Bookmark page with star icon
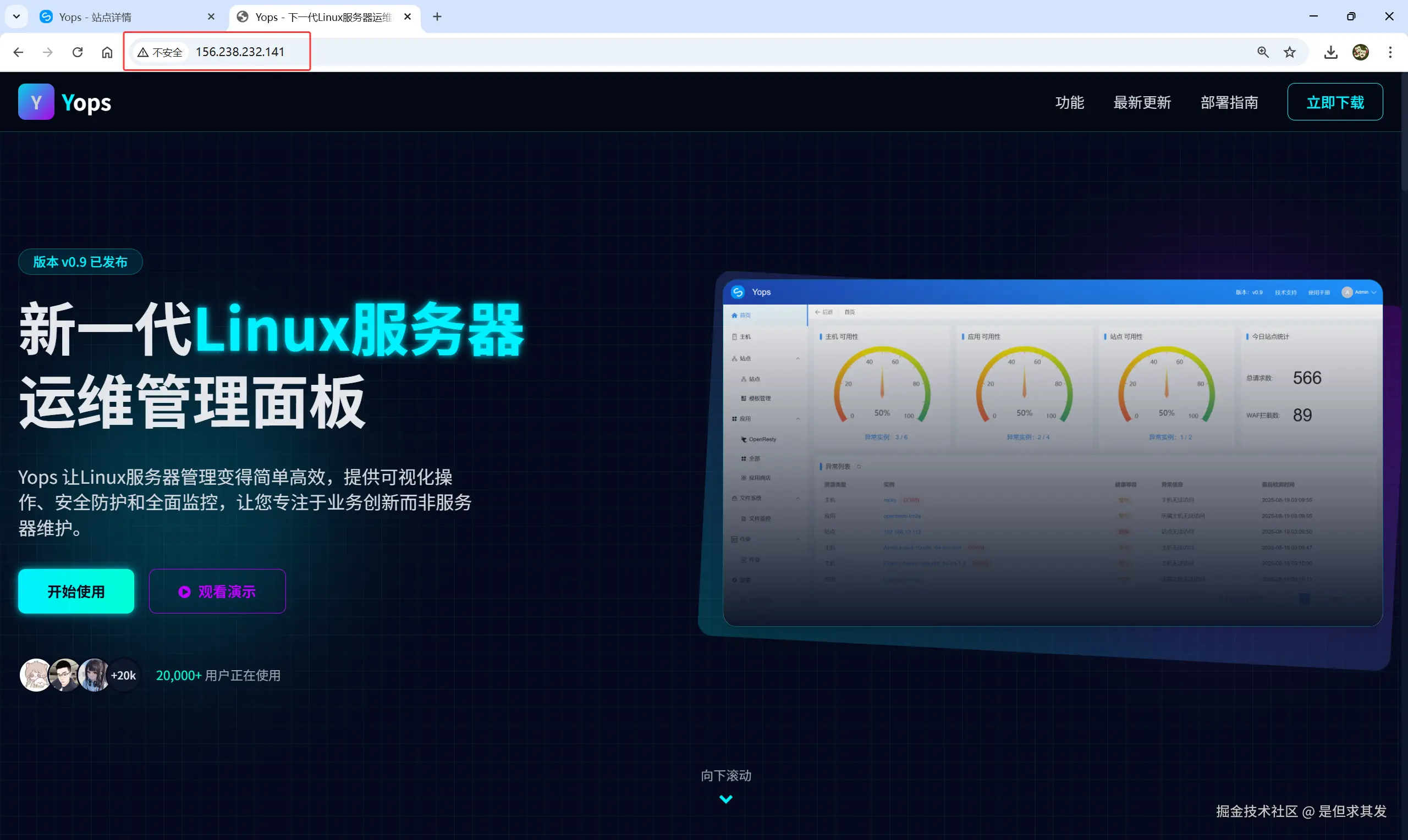1408x840 pixels. [1290, 52]
